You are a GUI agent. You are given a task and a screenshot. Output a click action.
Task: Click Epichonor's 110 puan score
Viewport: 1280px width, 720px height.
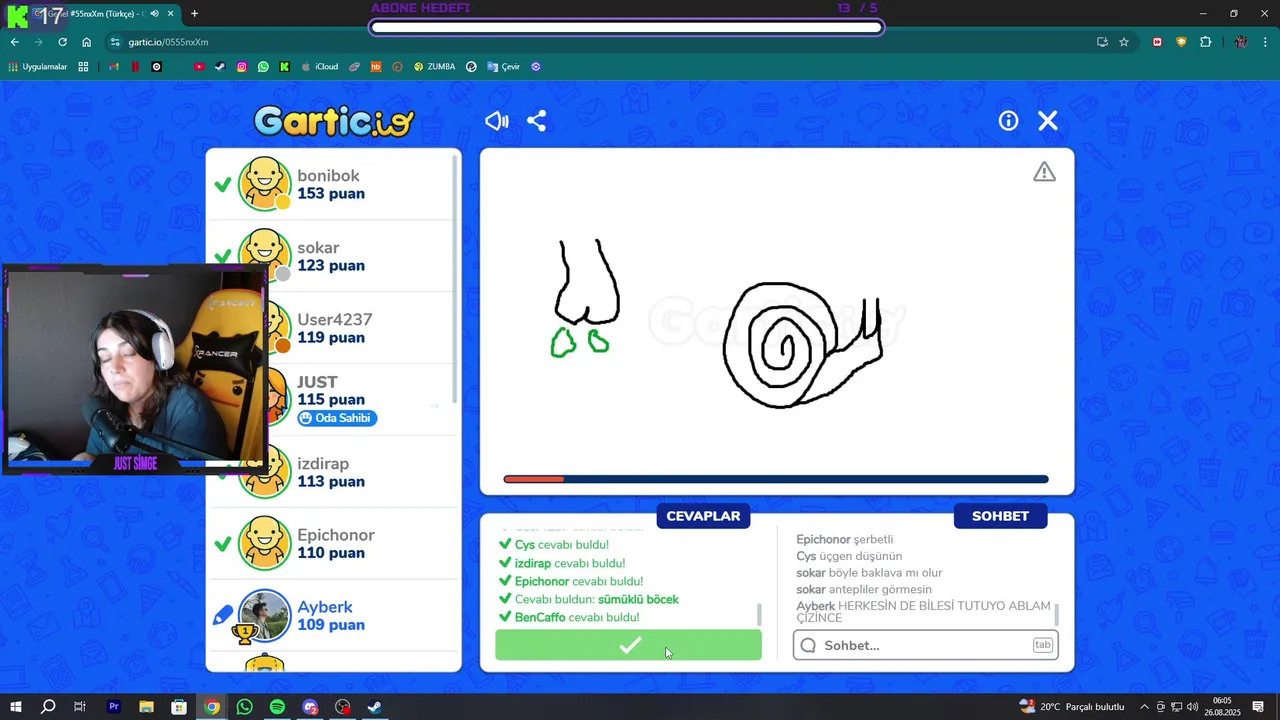coord(330,553)
